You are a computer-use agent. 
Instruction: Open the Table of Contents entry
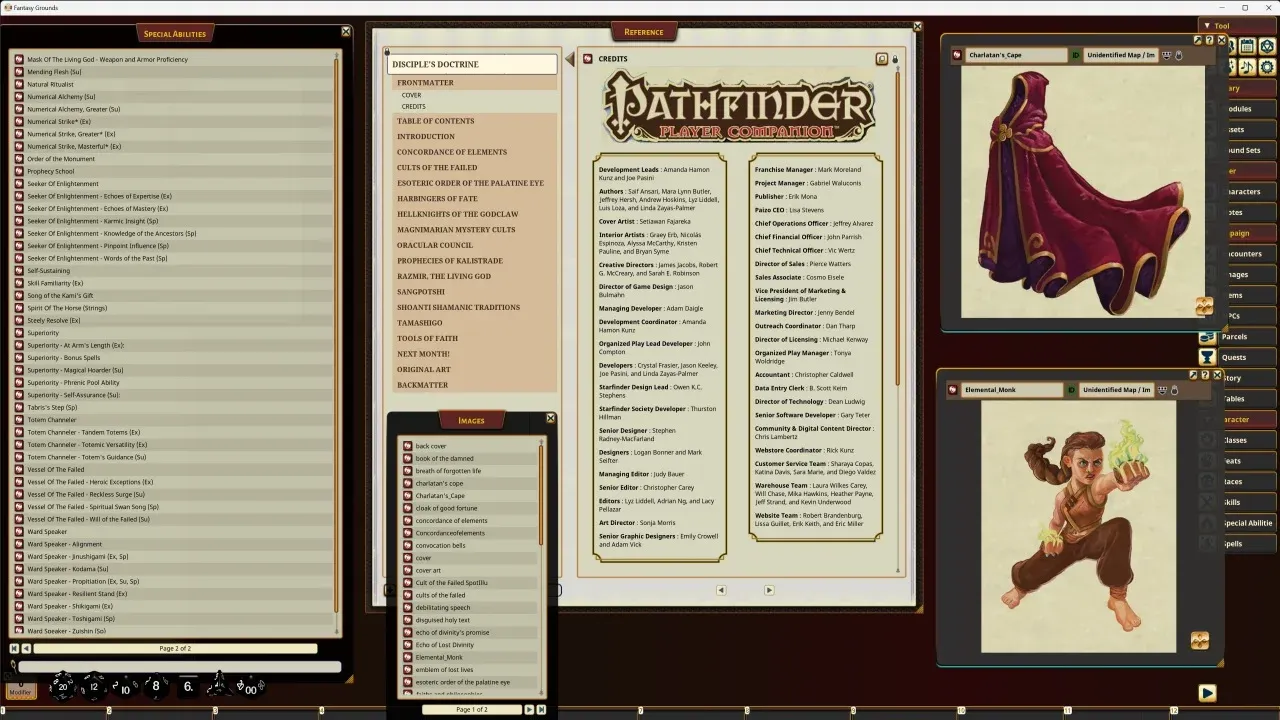[435, 121]
